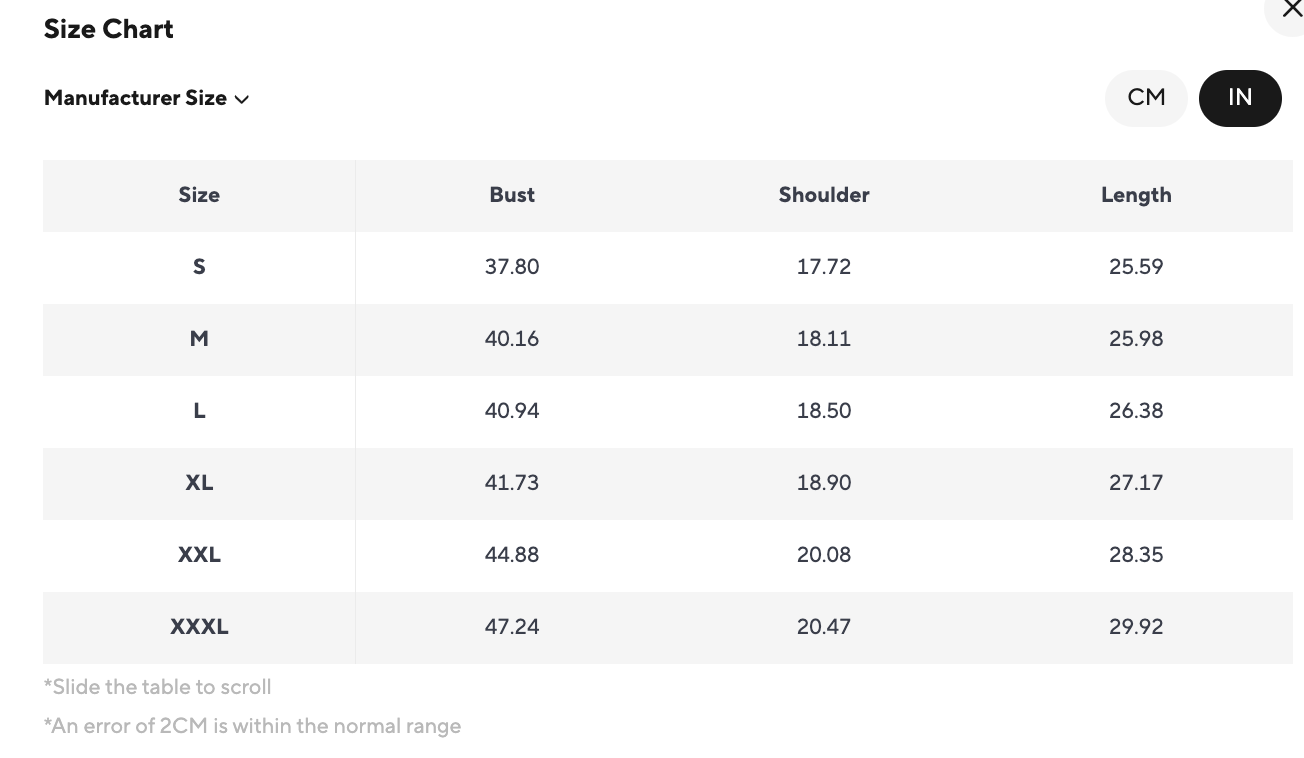The image size is (1304, 758).
Task: Select the M size row label
Action: click(x=199, y=339)
